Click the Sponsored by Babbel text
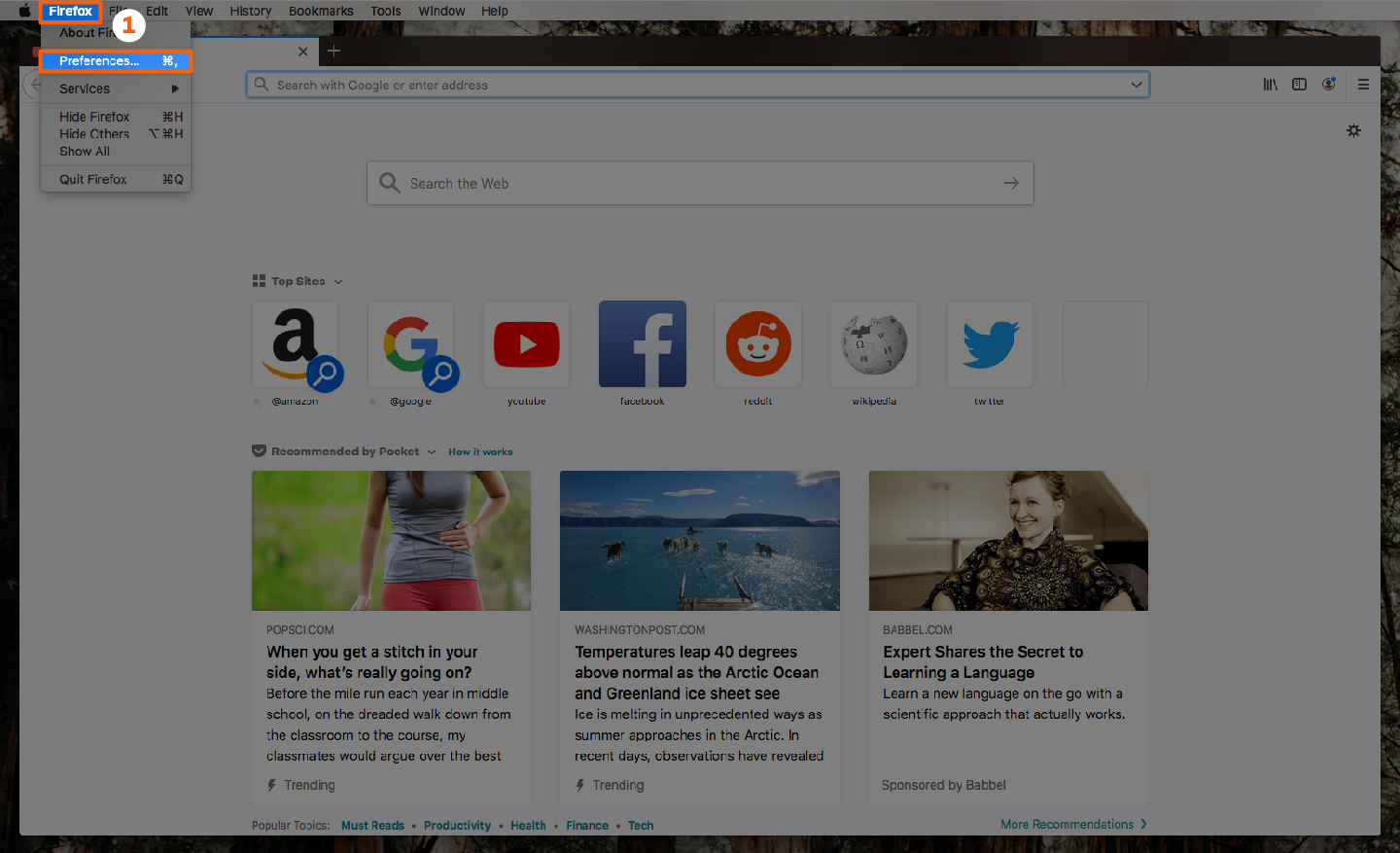Screen dimensions: 1400x853 pyautogui.click(x=943, y=785)
